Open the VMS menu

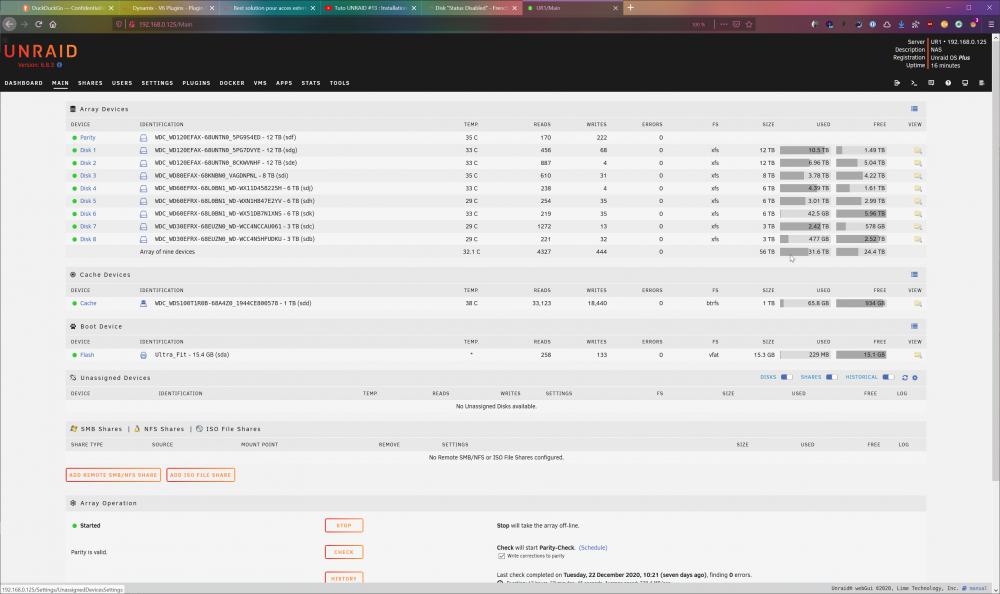tap(260, 83)
